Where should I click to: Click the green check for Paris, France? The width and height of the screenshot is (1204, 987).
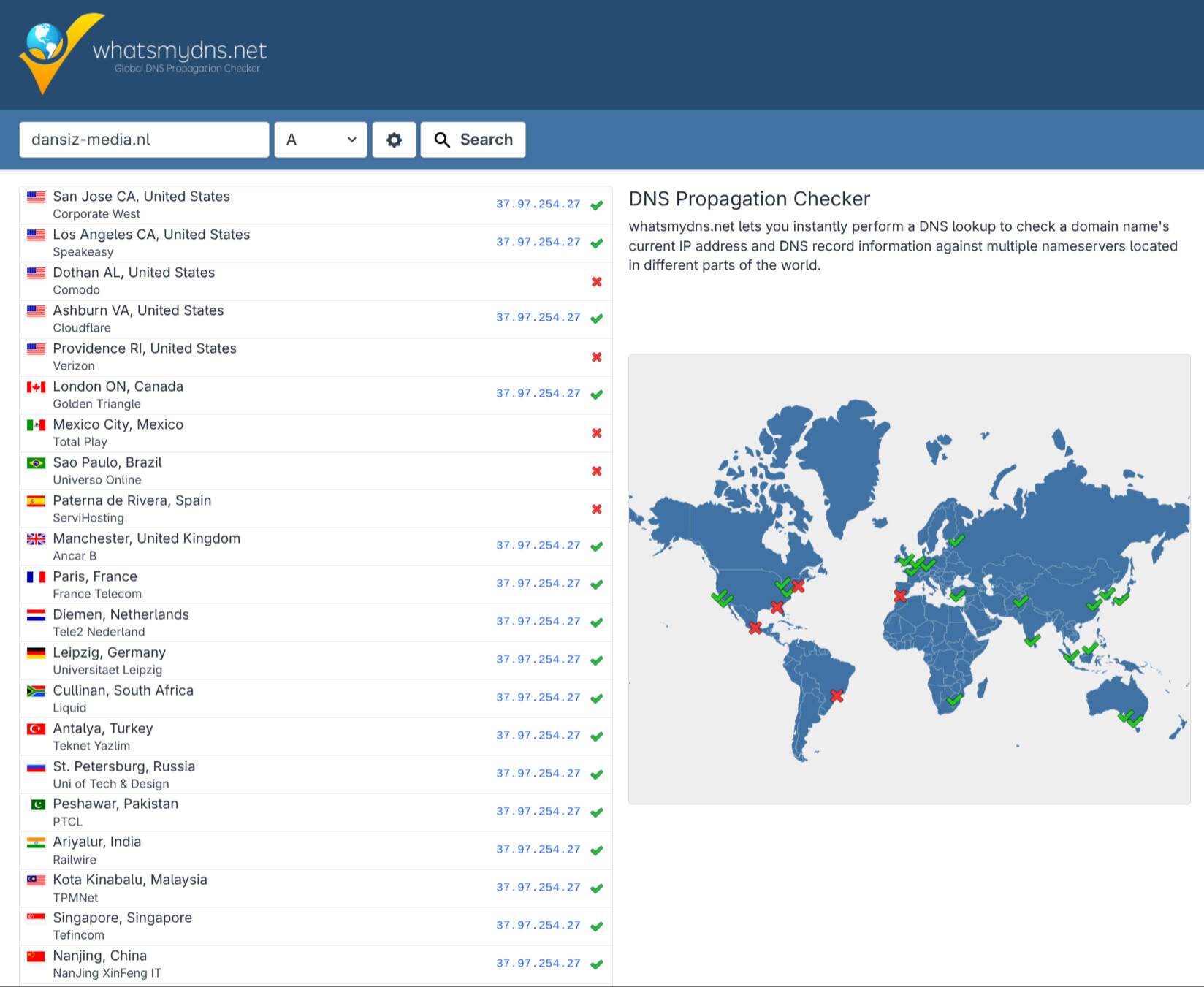point(597,584)
